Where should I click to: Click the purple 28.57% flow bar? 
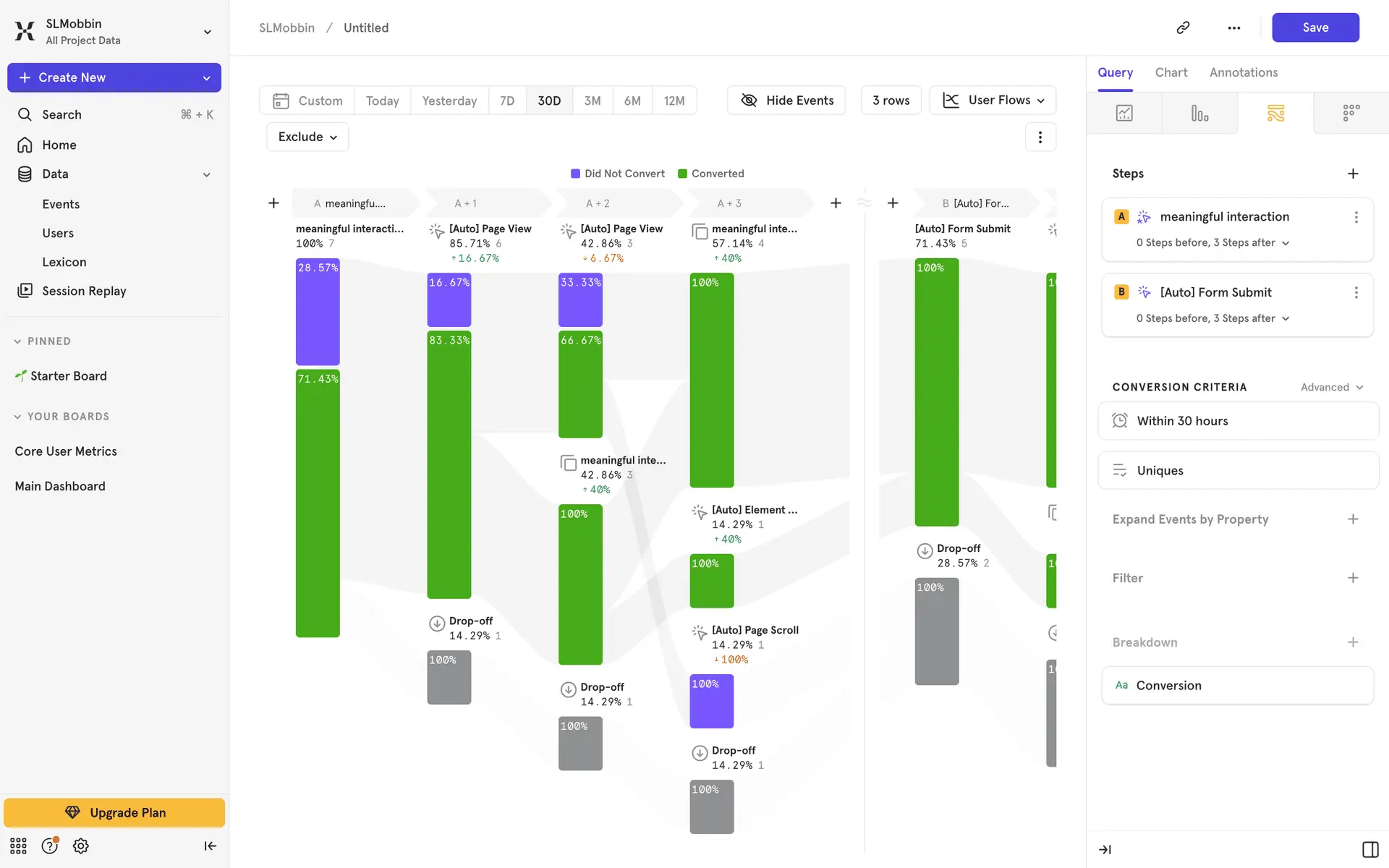(x=318, y=312)
